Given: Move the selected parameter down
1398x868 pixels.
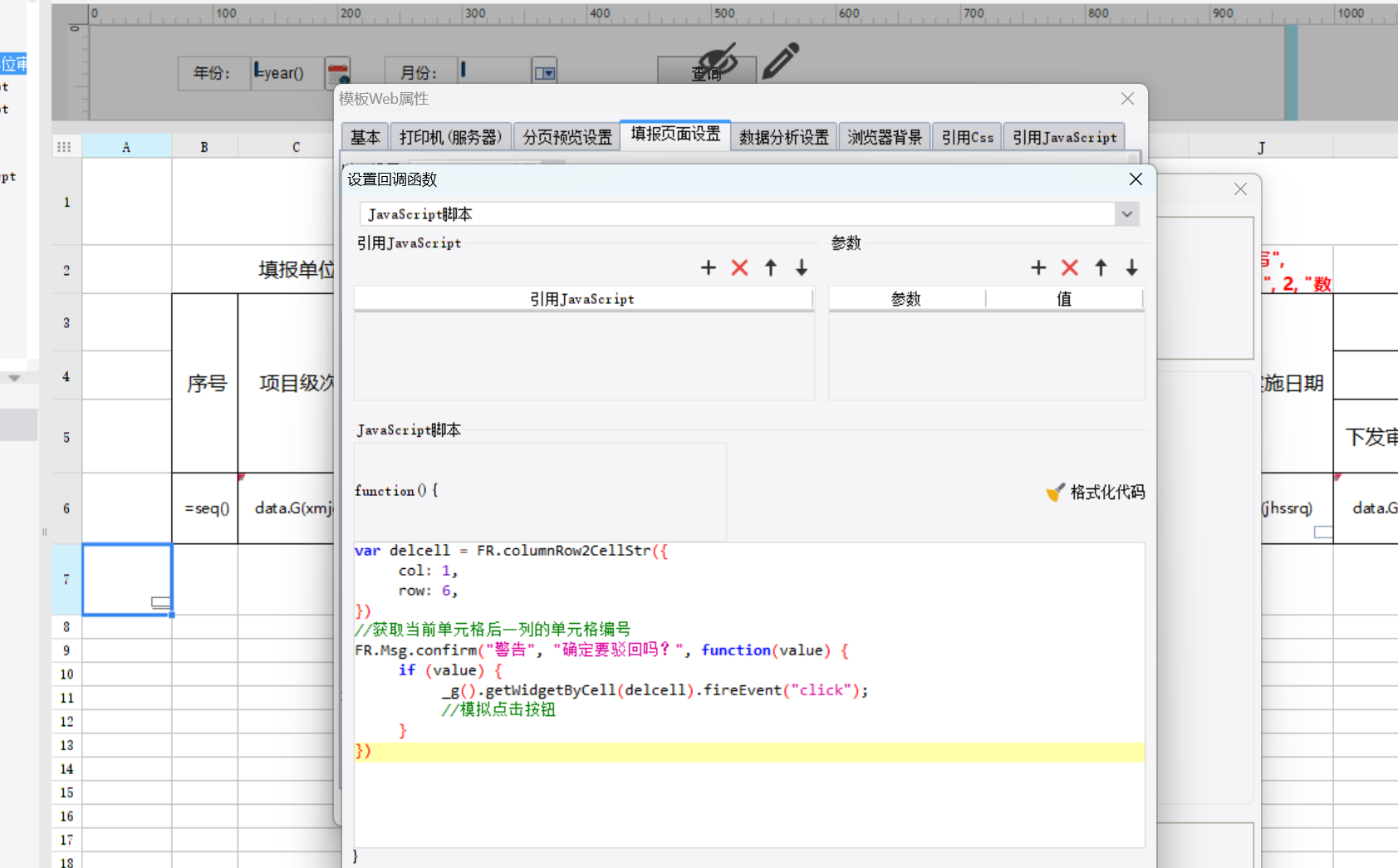Looking at the screenshot, I should coord(1131,267).
